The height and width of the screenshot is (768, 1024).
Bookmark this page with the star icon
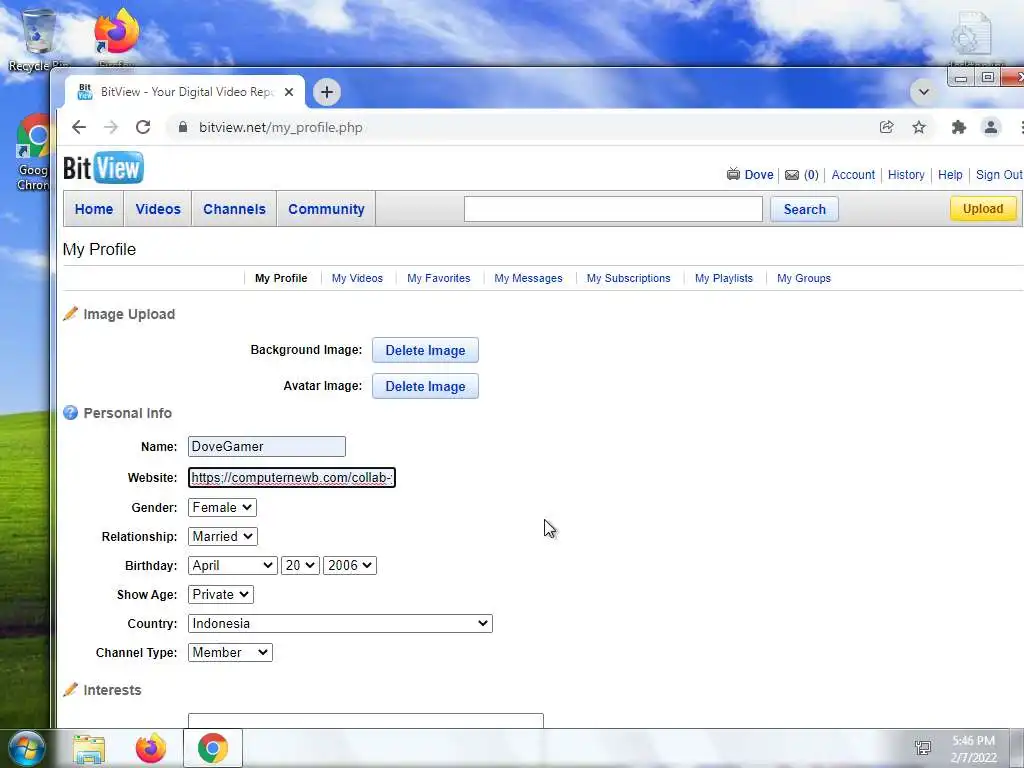click(919, 127)
